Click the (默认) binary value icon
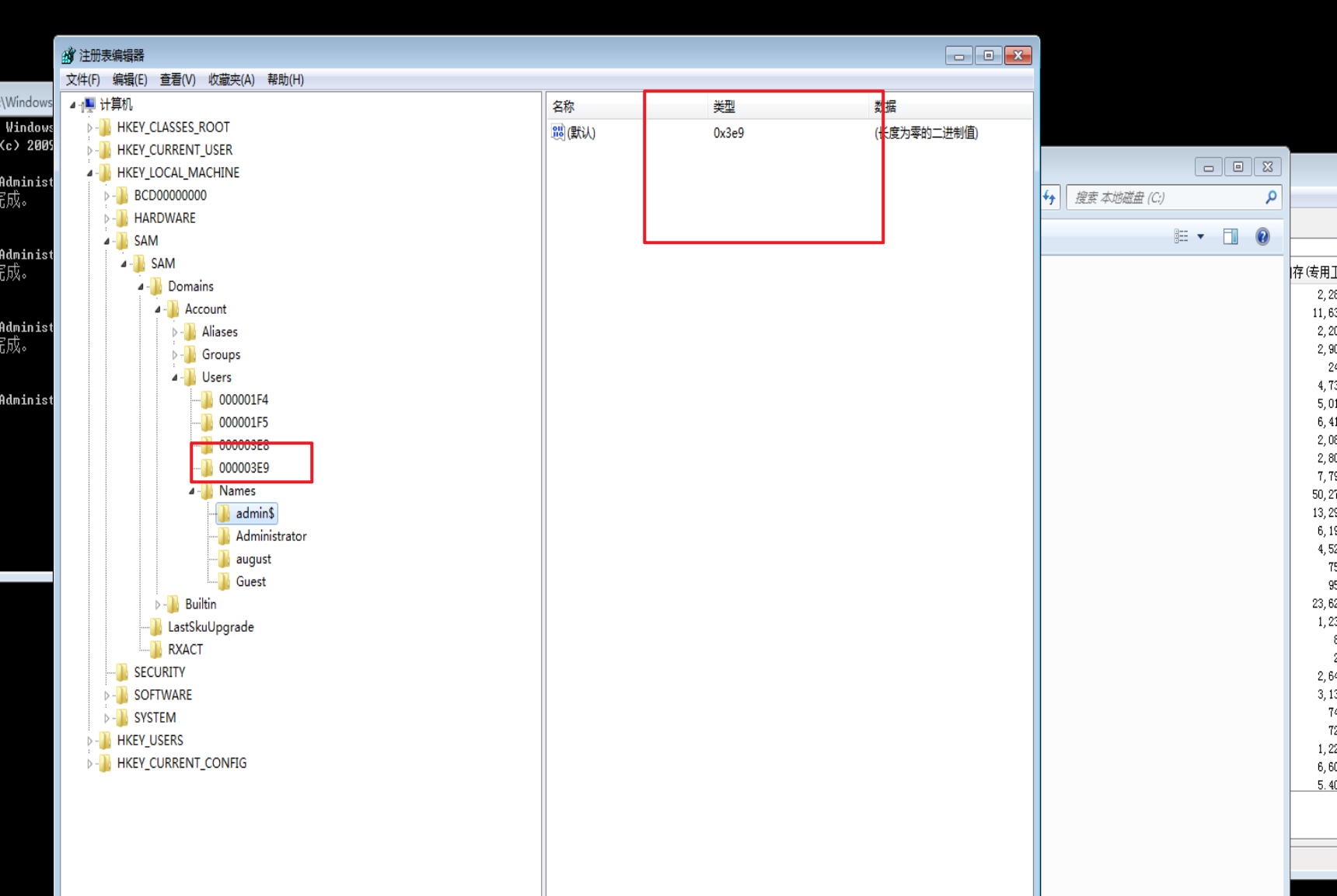Screen dimensions: 1337x896 tap(558, 132)
